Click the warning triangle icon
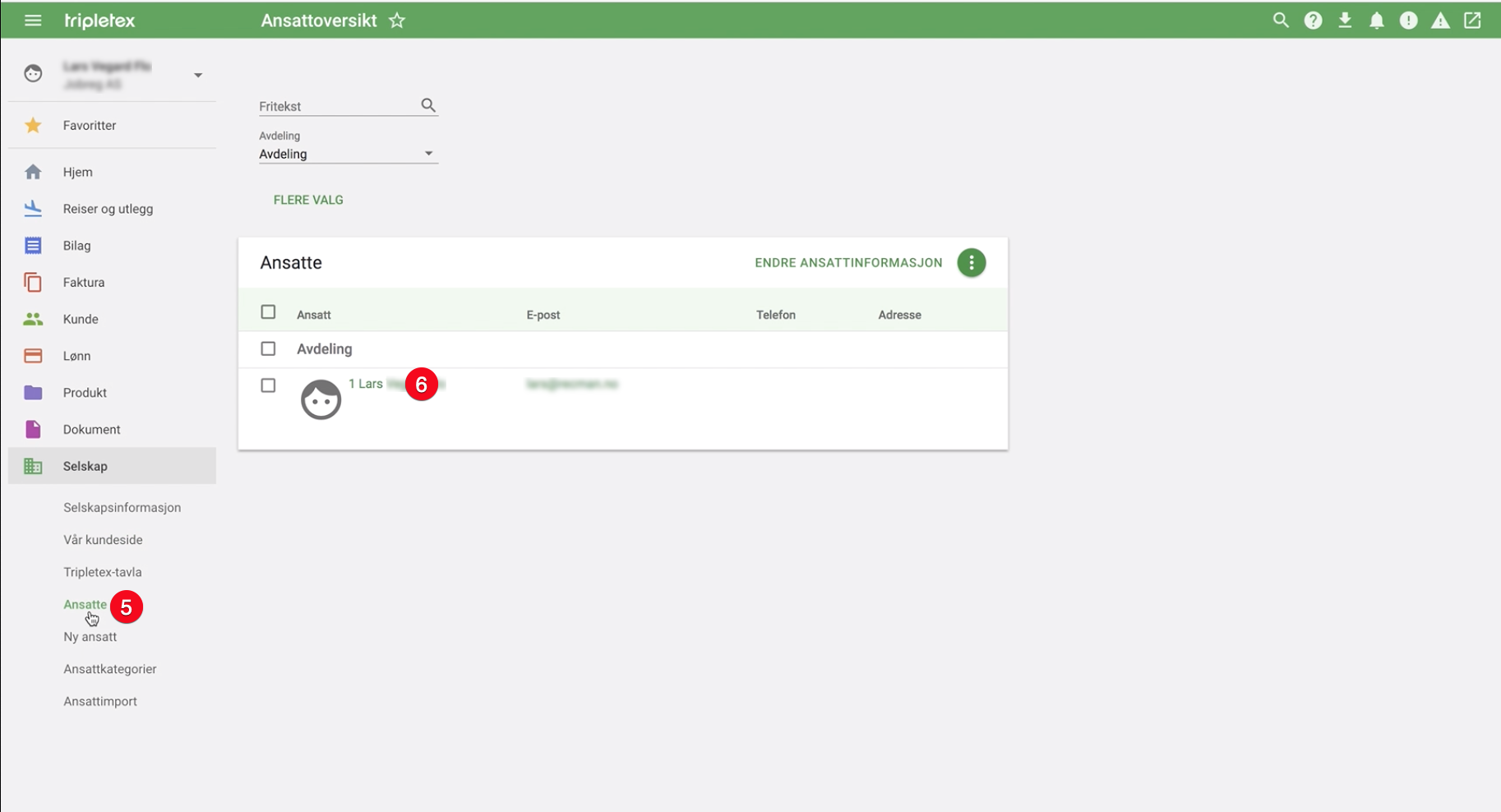 pyautogui.click(x=1440, y=21)
